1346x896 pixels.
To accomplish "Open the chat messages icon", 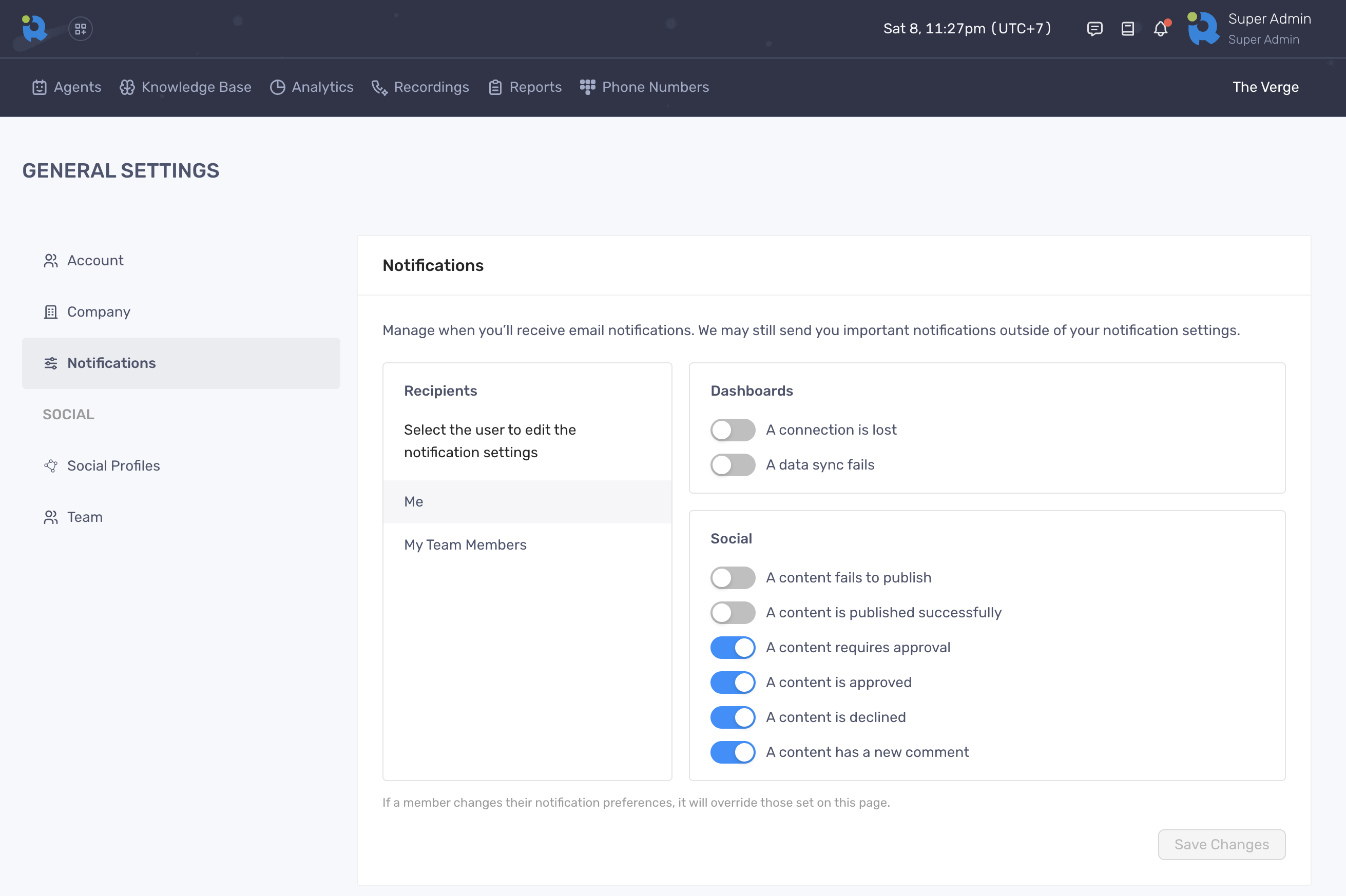I will [1094, 29].
